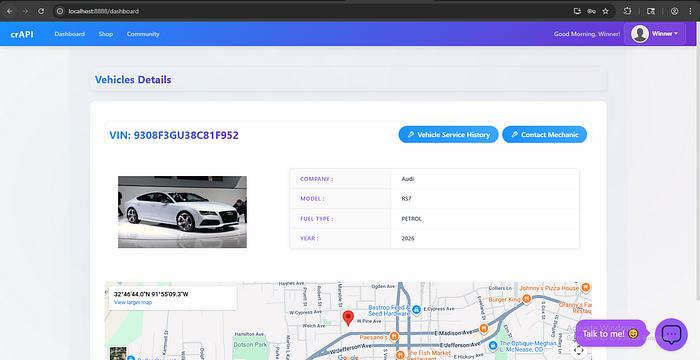Click the VIN 9308F3GU38C81F952 text
The width and height of the screenshot is (700, 360).
point(174,135)
